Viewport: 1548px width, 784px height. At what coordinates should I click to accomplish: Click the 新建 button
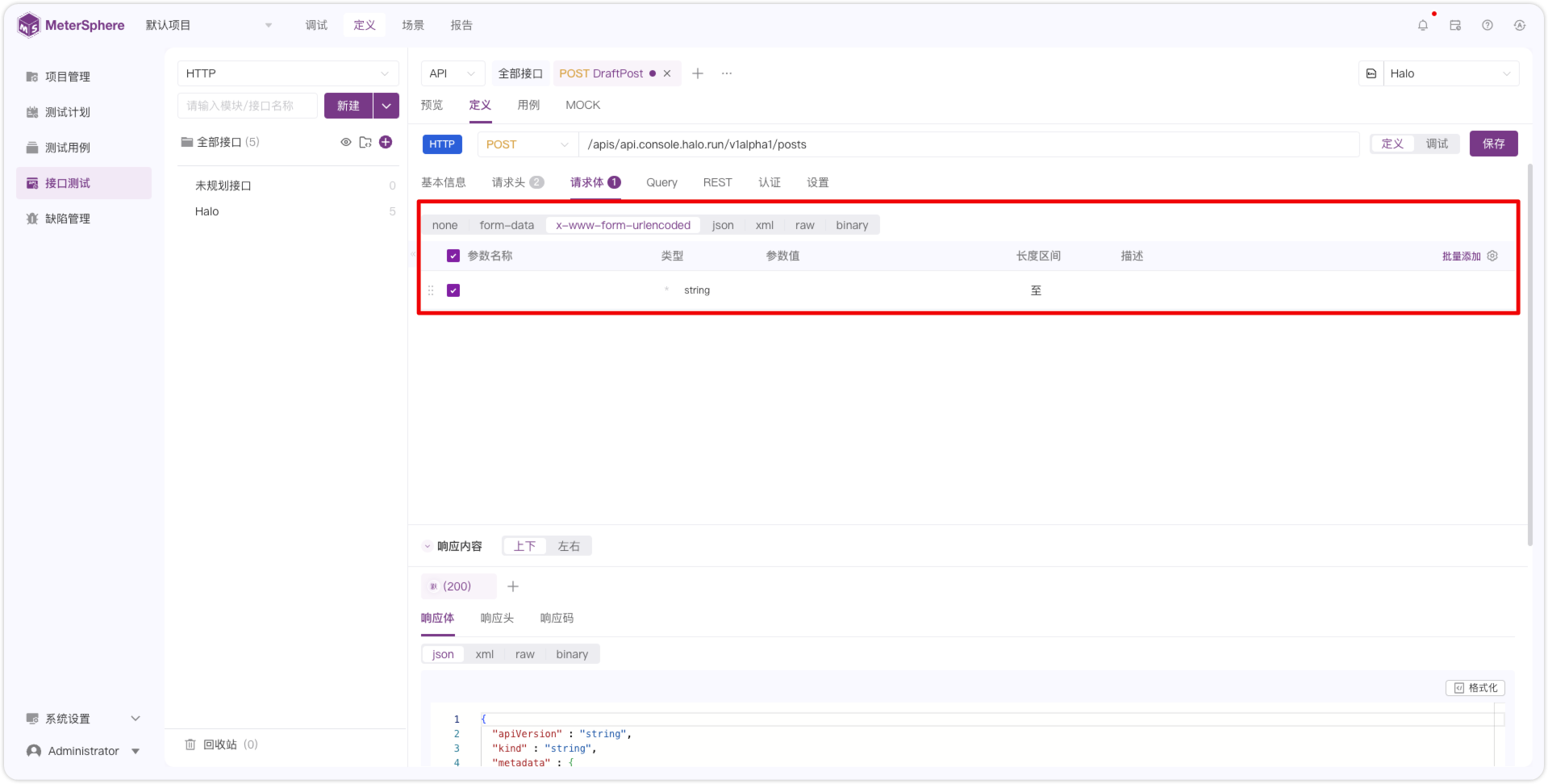348,106
